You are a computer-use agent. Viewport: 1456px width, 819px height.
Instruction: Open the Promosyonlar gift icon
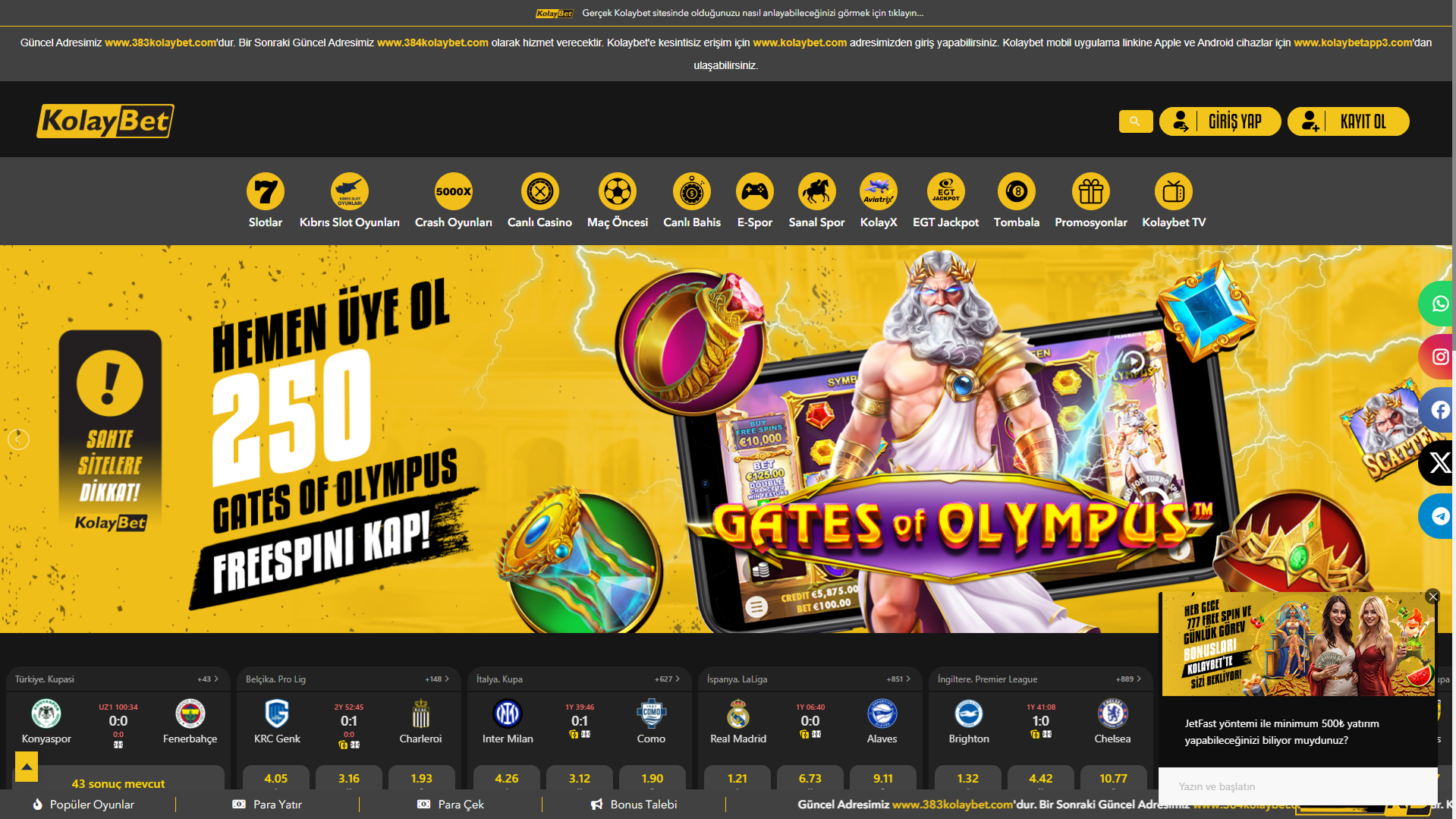pyautogui.click(x=1091, y=191)
